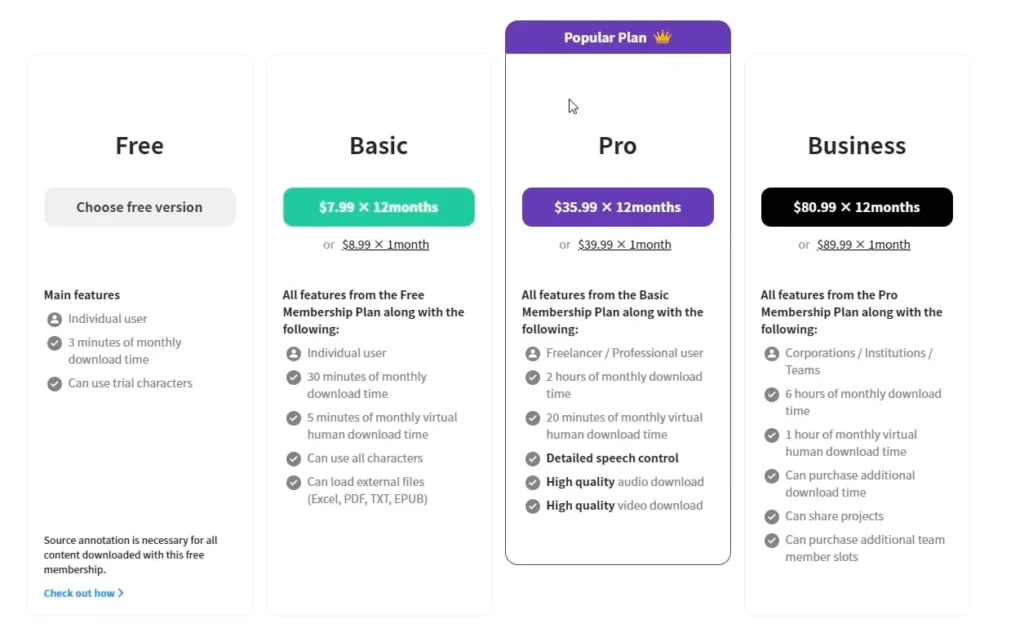1024x632 pixels.
Task: Click the user icon next to Freelancer / Professional user
Action: tap(533, 353)
